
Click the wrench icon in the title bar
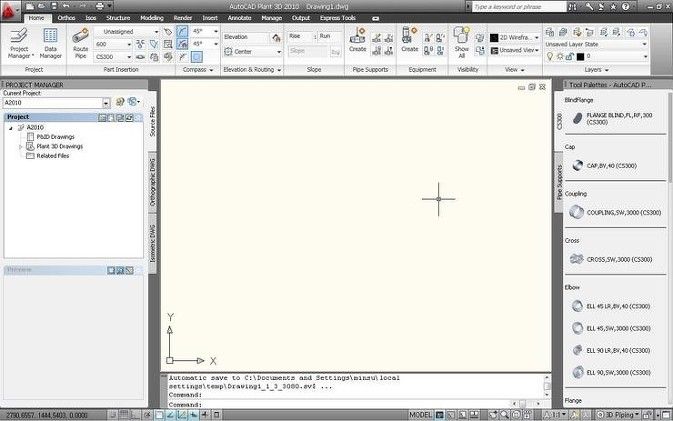tap(589, 6)
